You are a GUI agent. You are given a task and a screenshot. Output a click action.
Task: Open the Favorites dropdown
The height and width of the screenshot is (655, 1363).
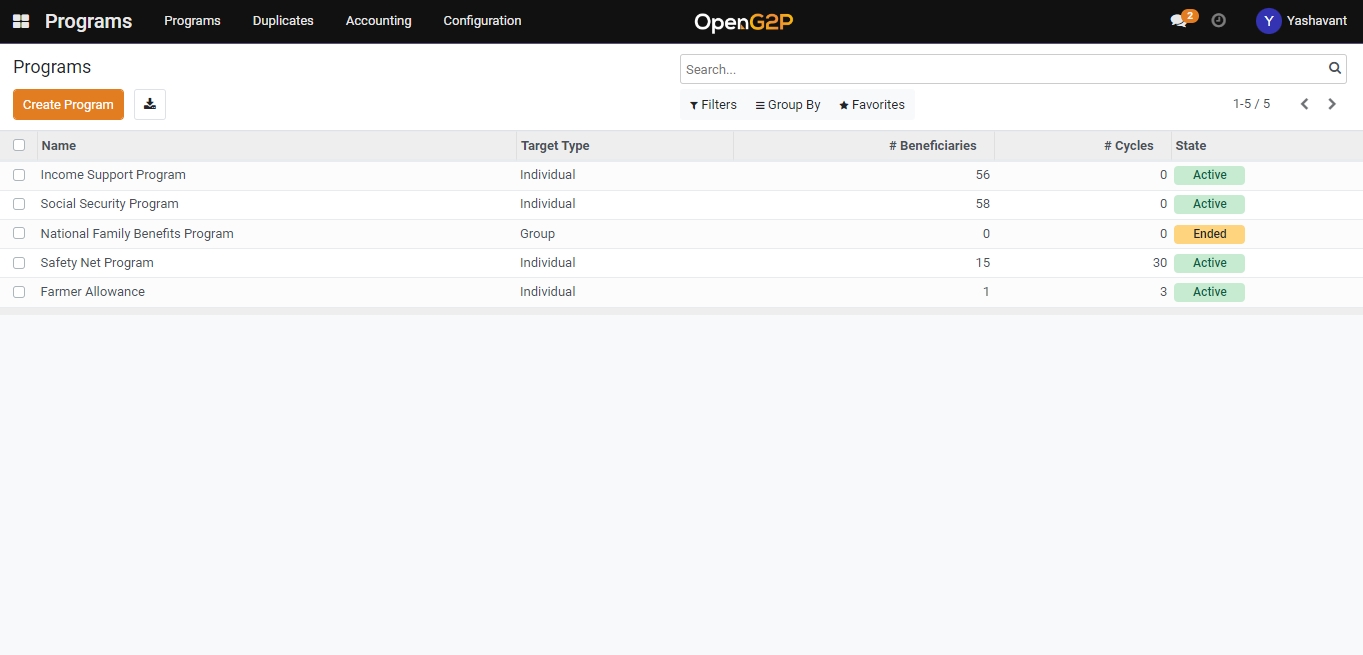872,105
